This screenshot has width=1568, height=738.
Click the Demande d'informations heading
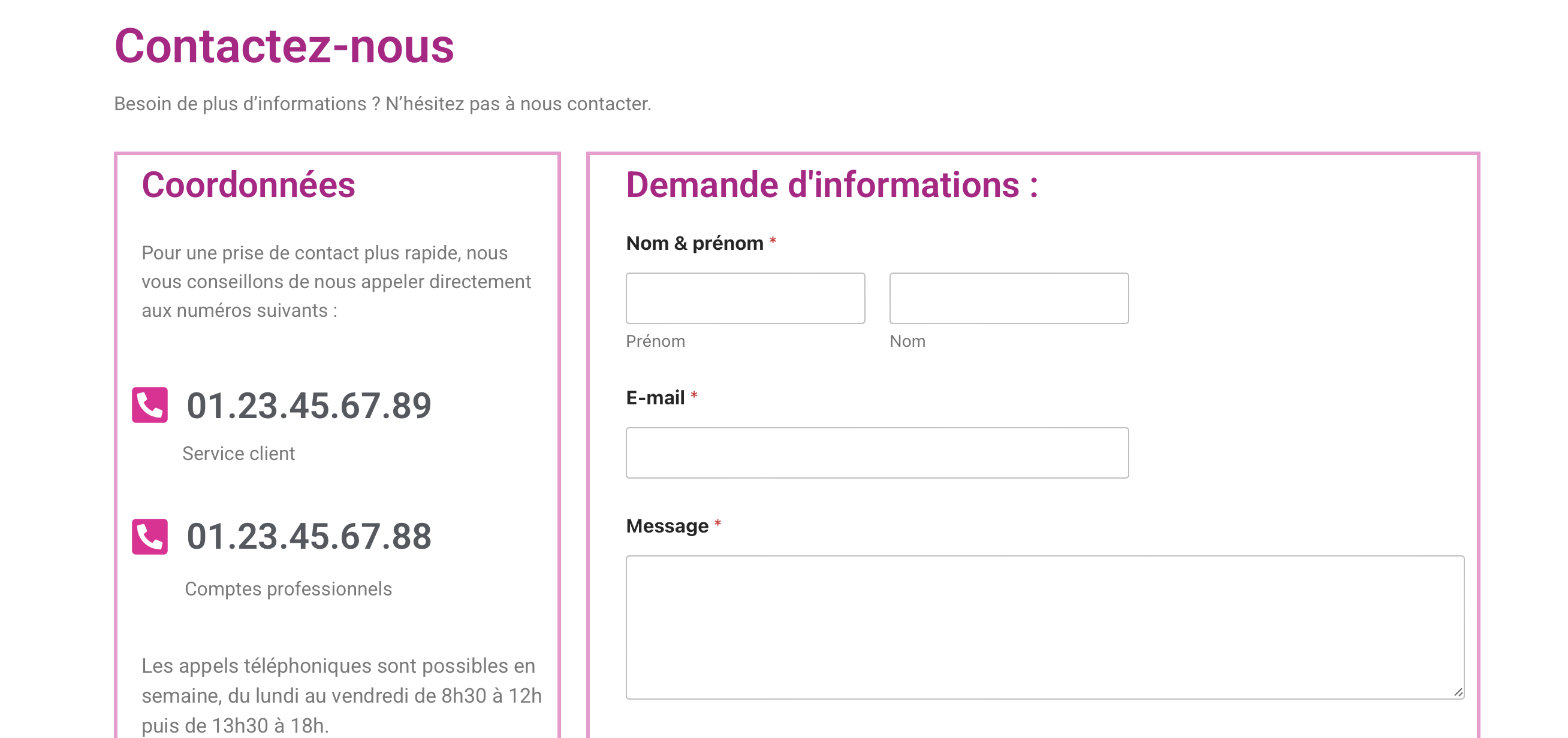pos(831,185)
